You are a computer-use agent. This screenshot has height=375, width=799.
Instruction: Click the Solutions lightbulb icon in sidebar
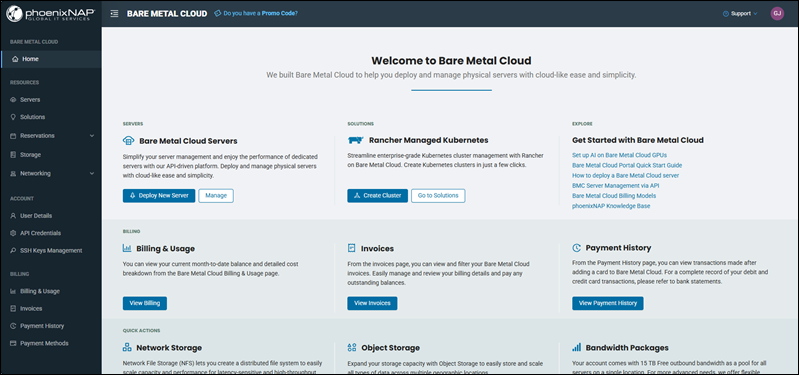pos(13,117)
